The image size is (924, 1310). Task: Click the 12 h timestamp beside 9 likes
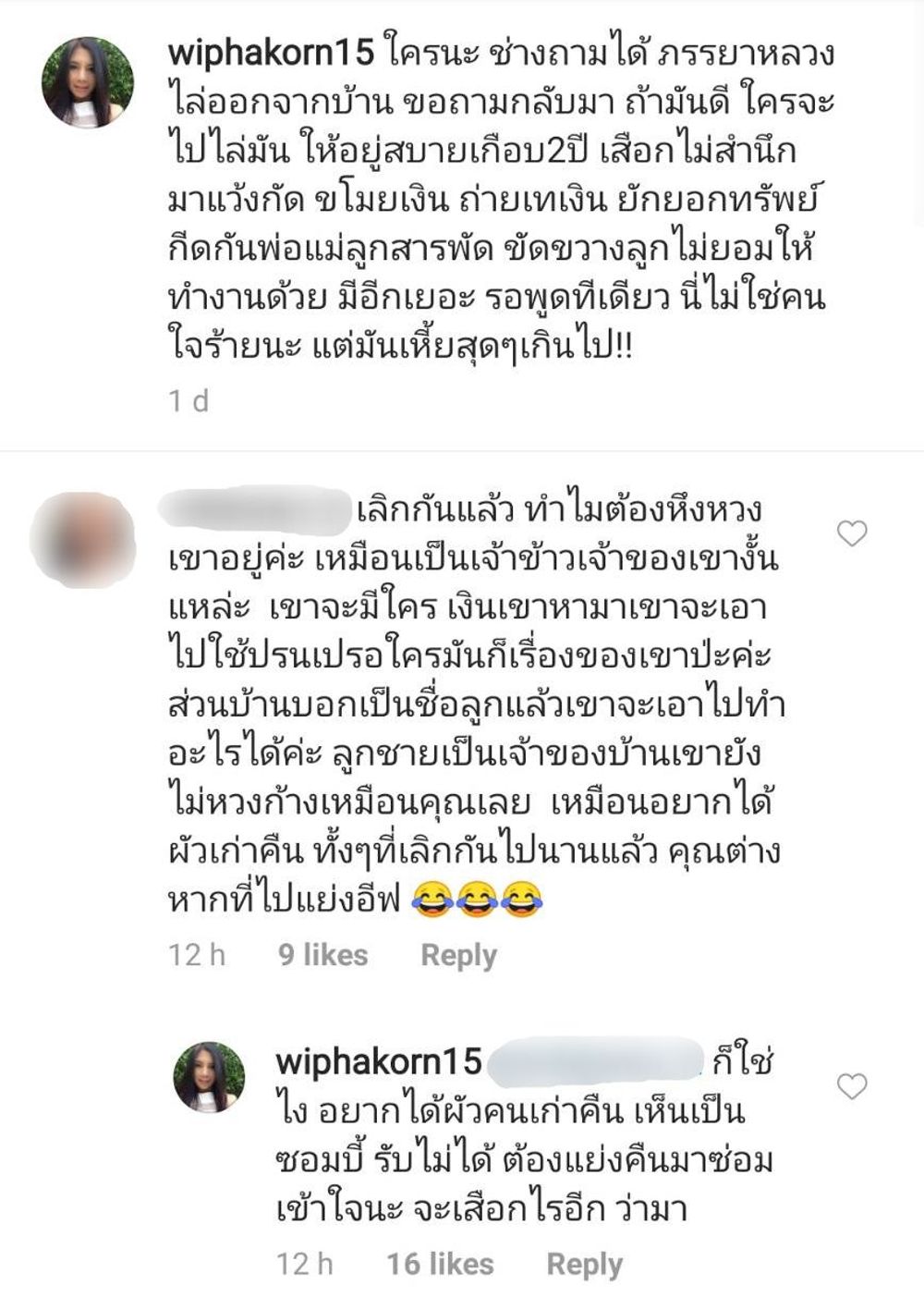(x=197, y=954)
